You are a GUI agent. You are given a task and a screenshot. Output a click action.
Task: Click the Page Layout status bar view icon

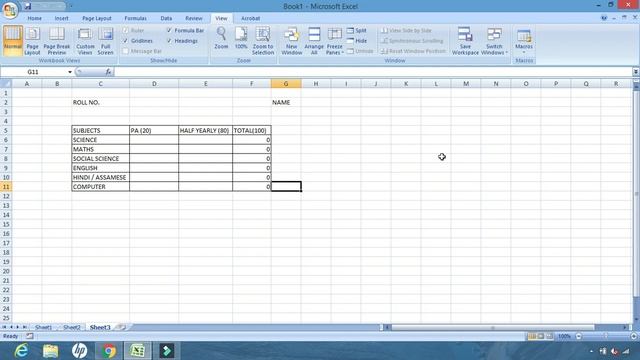[x=540, y=336]
